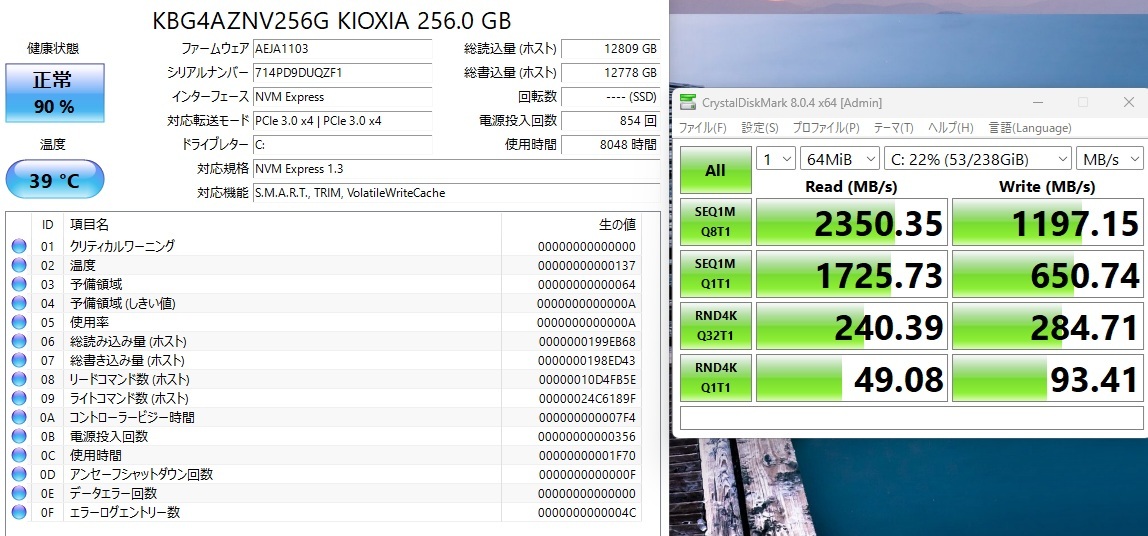This screenshot has height=536, width=1148.
Task: Click the raw value 0000000000004C
Action: 586,513
